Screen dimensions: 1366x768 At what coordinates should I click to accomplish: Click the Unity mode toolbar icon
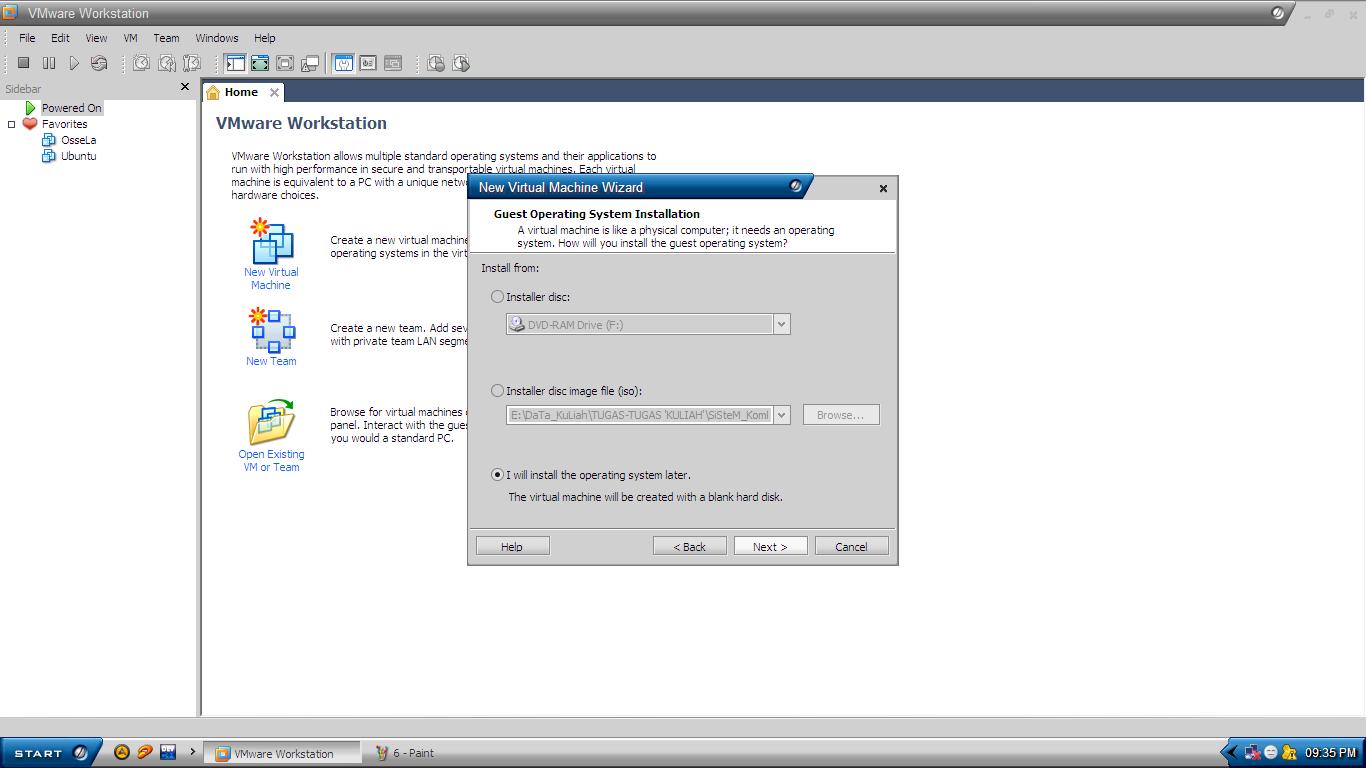[310, 63]
